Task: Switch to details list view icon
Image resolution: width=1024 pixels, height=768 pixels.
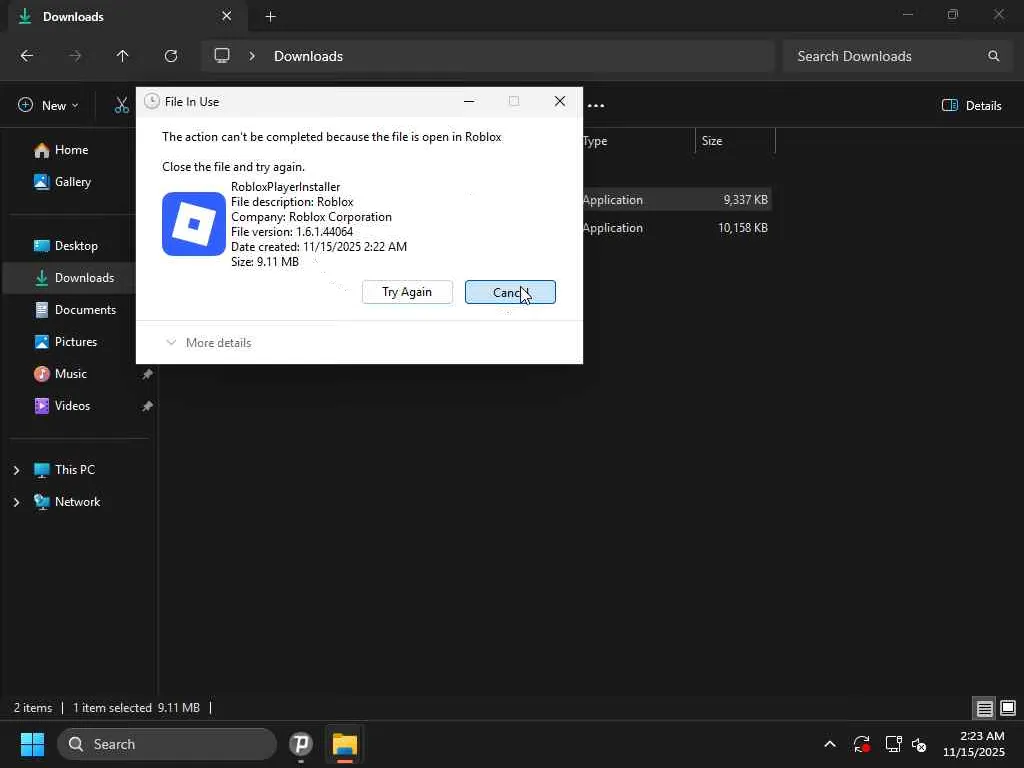Action: coord(985,708)
